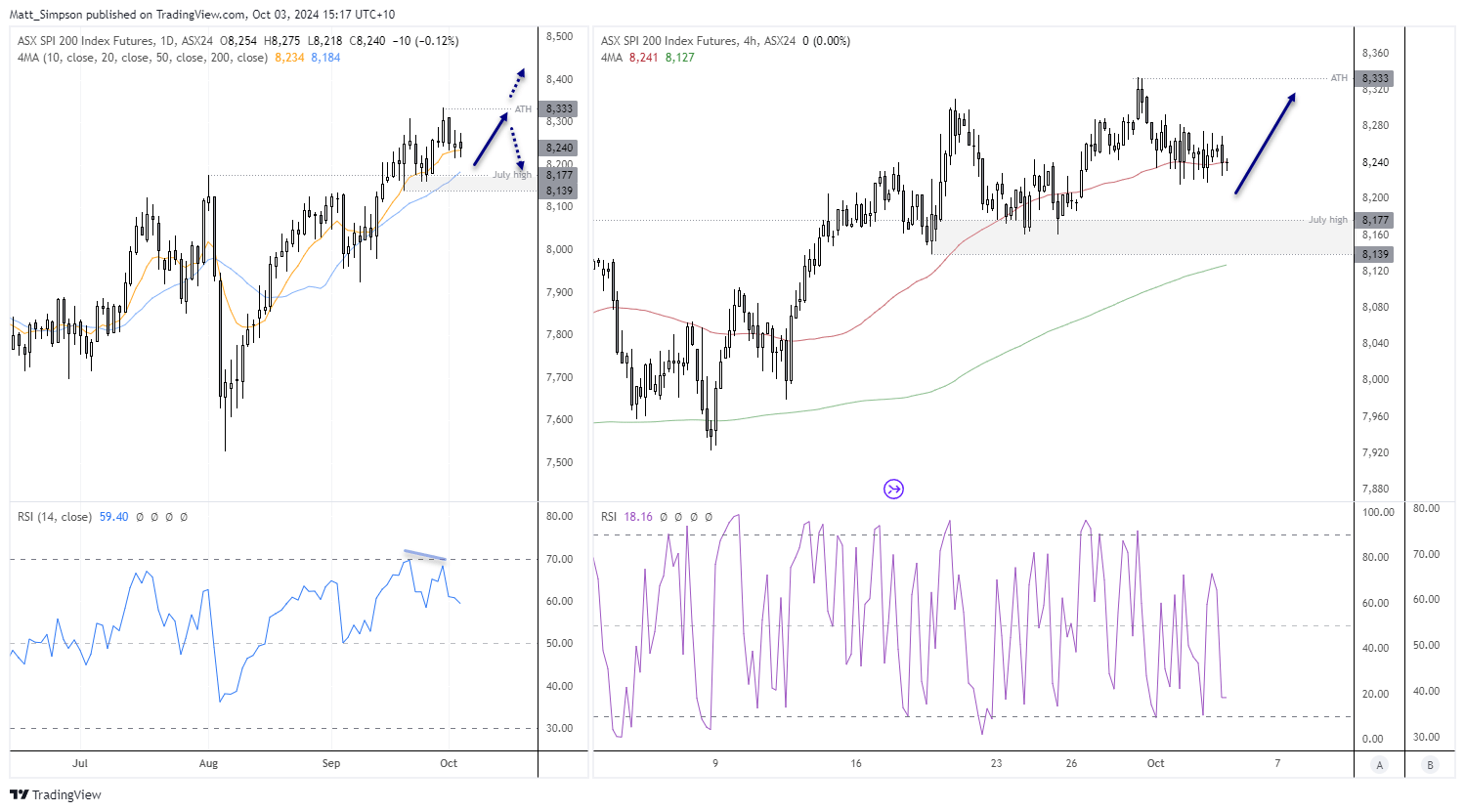Click the Sep label on daily time axis

(331, 763)
